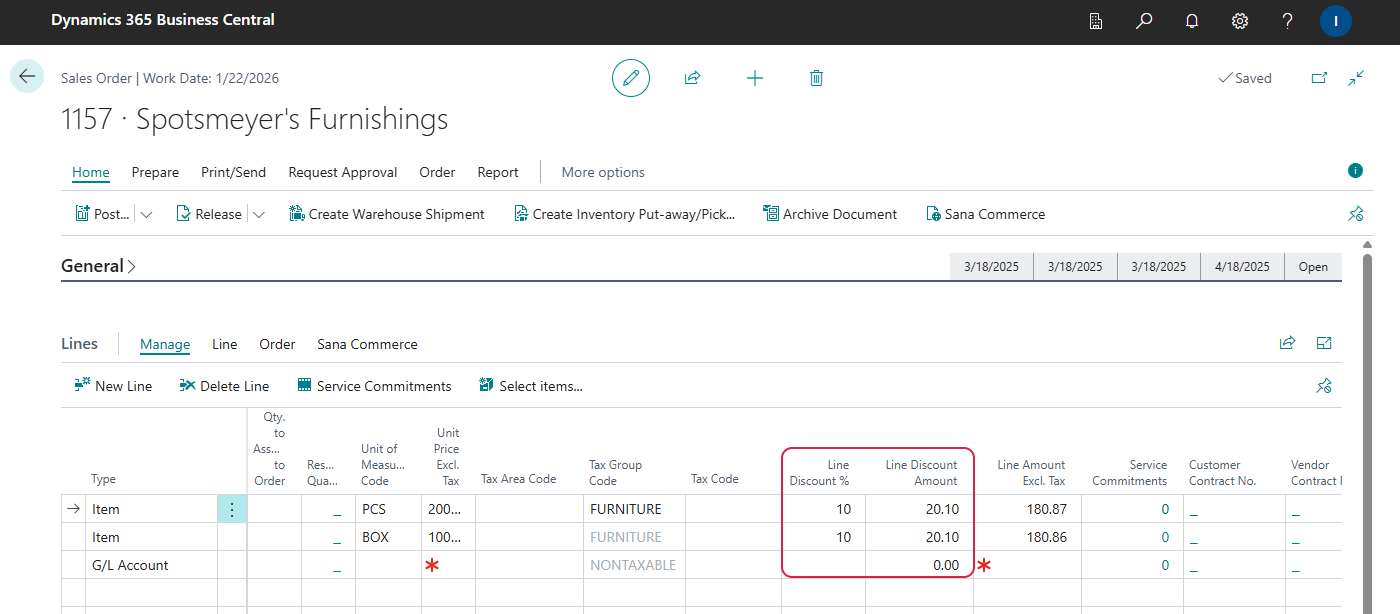The width and height of the screenshot is (1400, 614).
Task: Click the Line Discount % column header
Action: pos(820,472)
